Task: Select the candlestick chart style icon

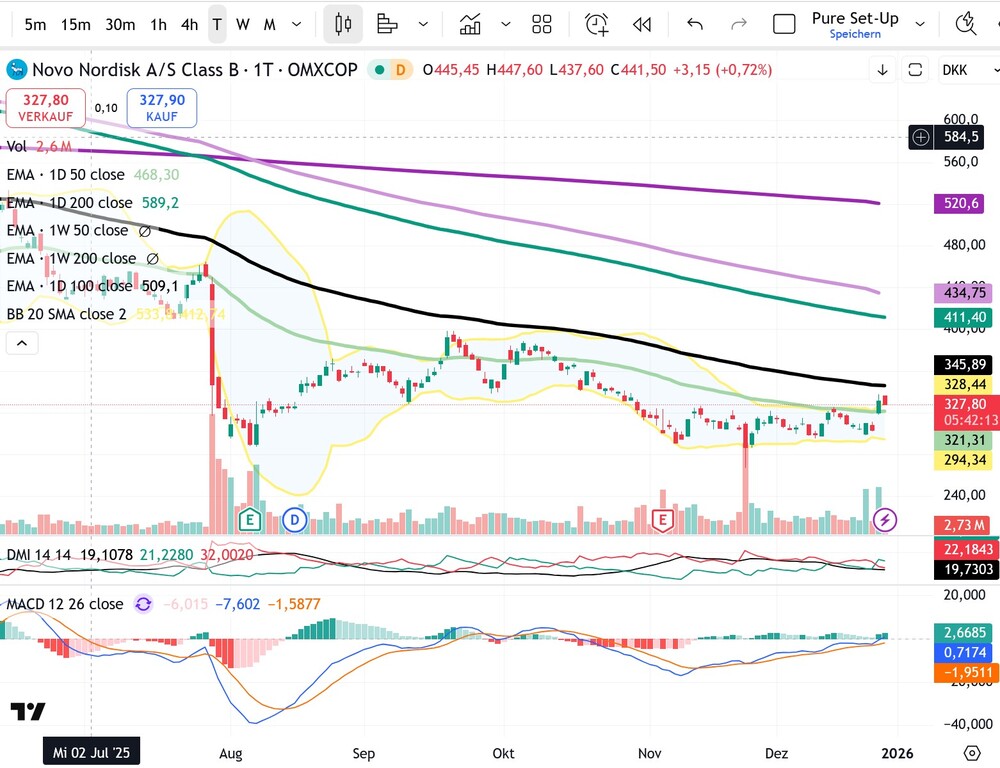Action: [x=343, y=24]
